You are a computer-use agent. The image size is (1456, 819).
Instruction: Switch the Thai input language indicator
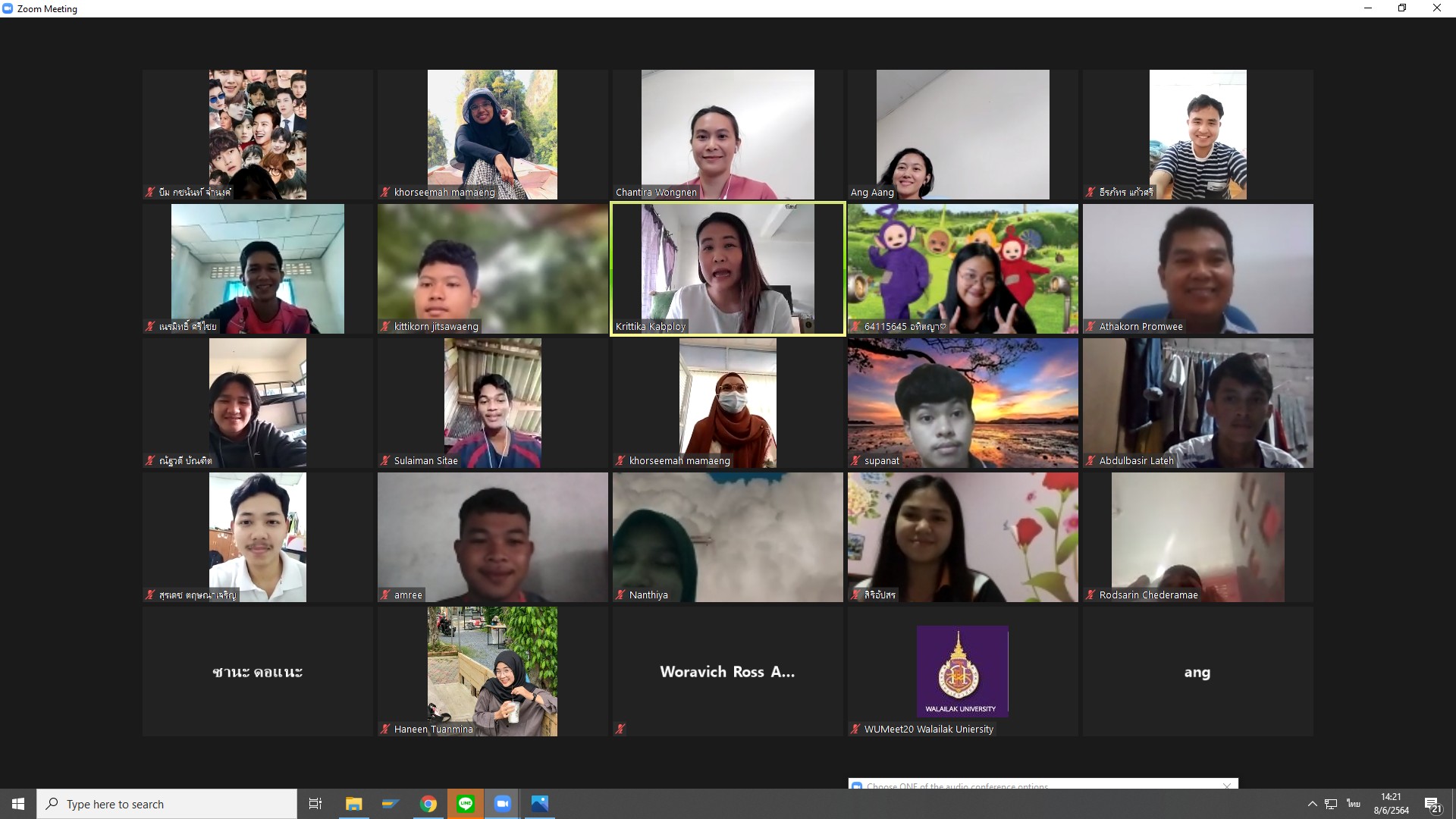(1354, 804)
